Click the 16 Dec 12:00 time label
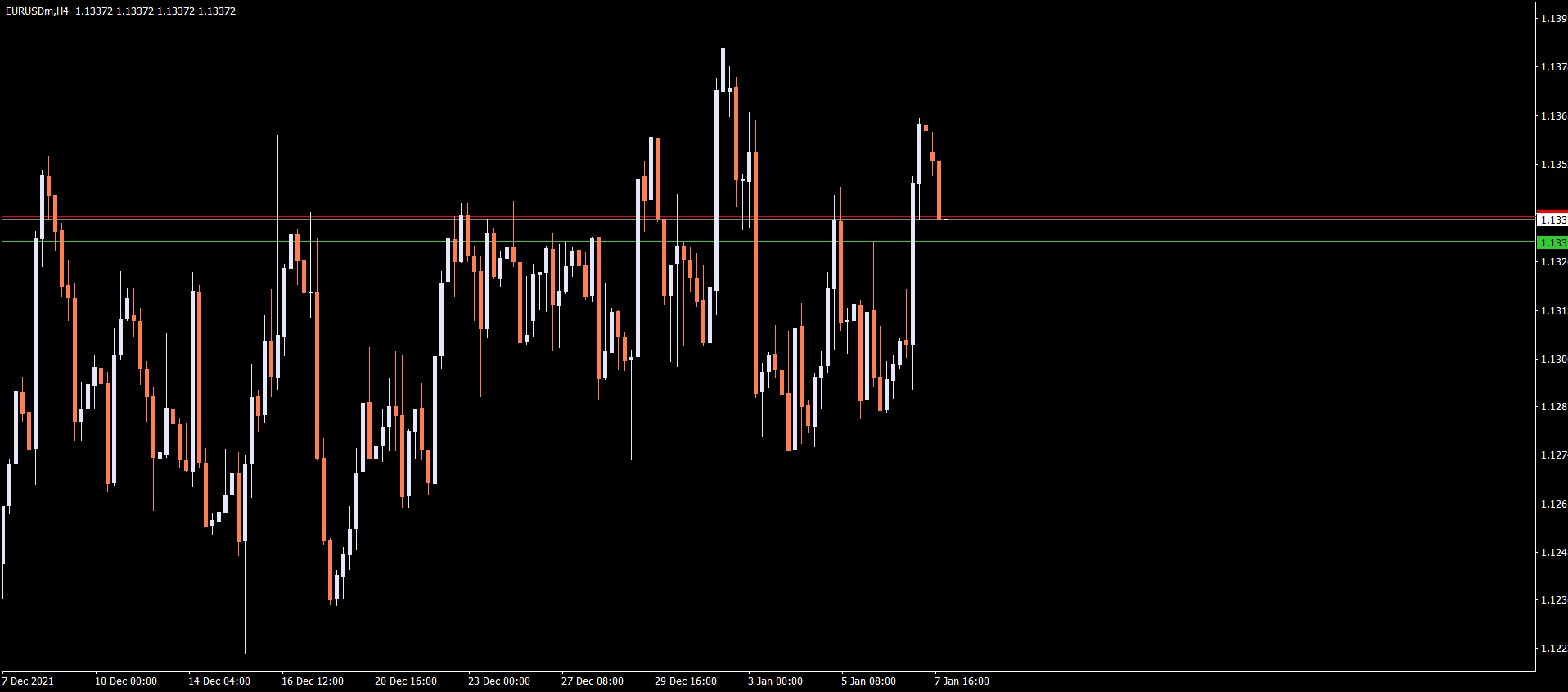 (x=313, y=681)
